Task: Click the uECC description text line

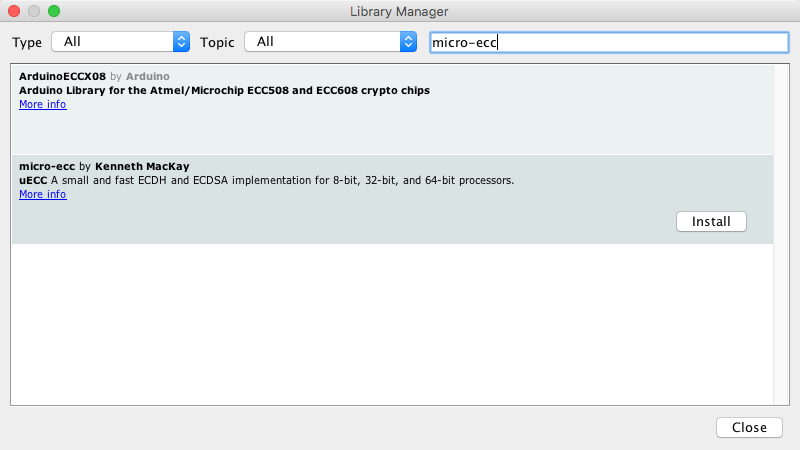Action: click(x=266, y=180)
